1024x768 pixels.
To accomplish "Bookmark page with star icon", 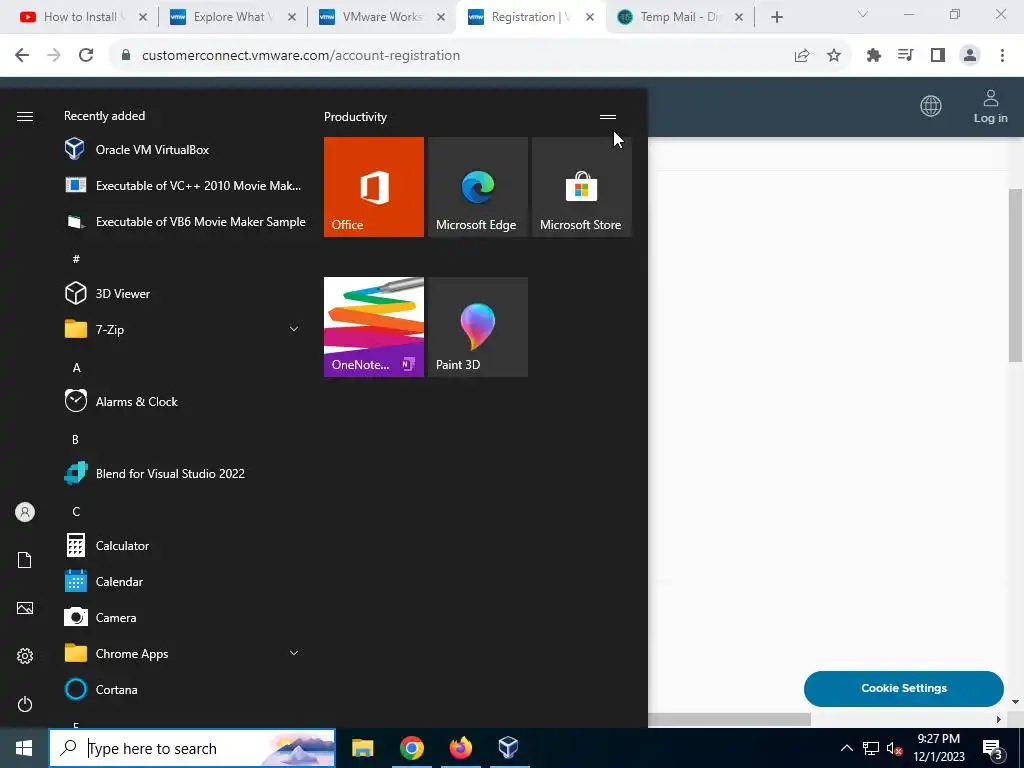I will 834,56.
